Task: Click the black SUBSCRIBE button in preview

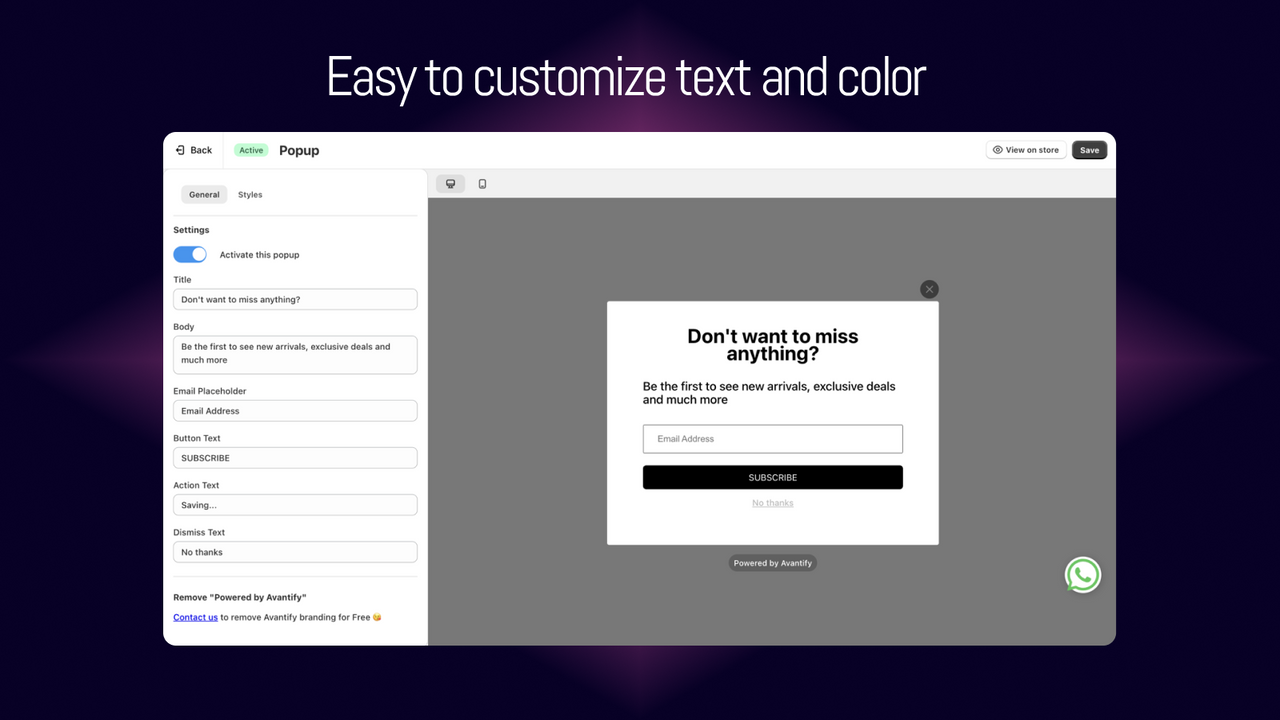Action: pyautogui.click(x=773, y=477)
